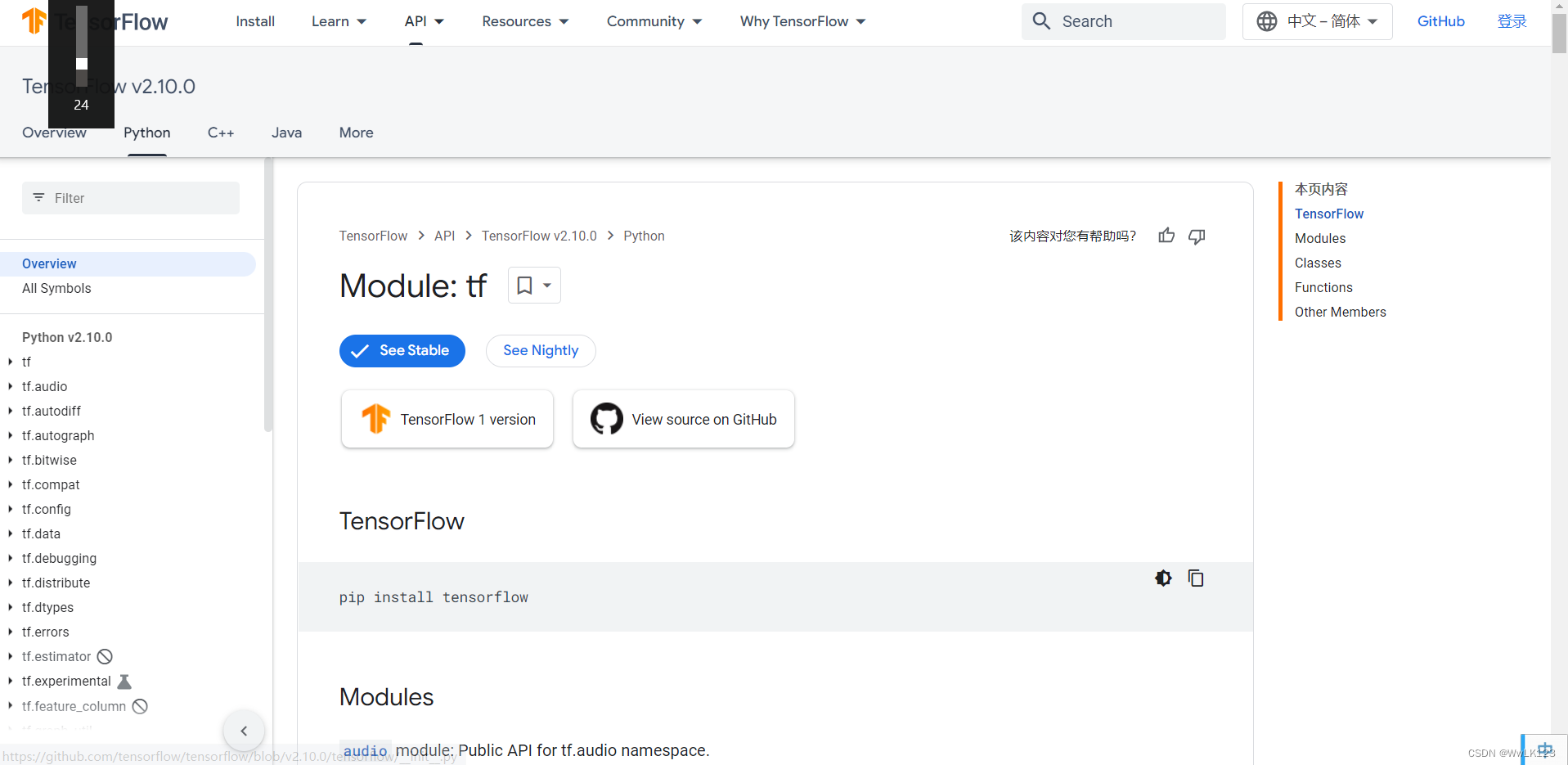Click the See Nightly button
Image resolution: width=1568 pixels, height=765 pixels.
point(540,350)
